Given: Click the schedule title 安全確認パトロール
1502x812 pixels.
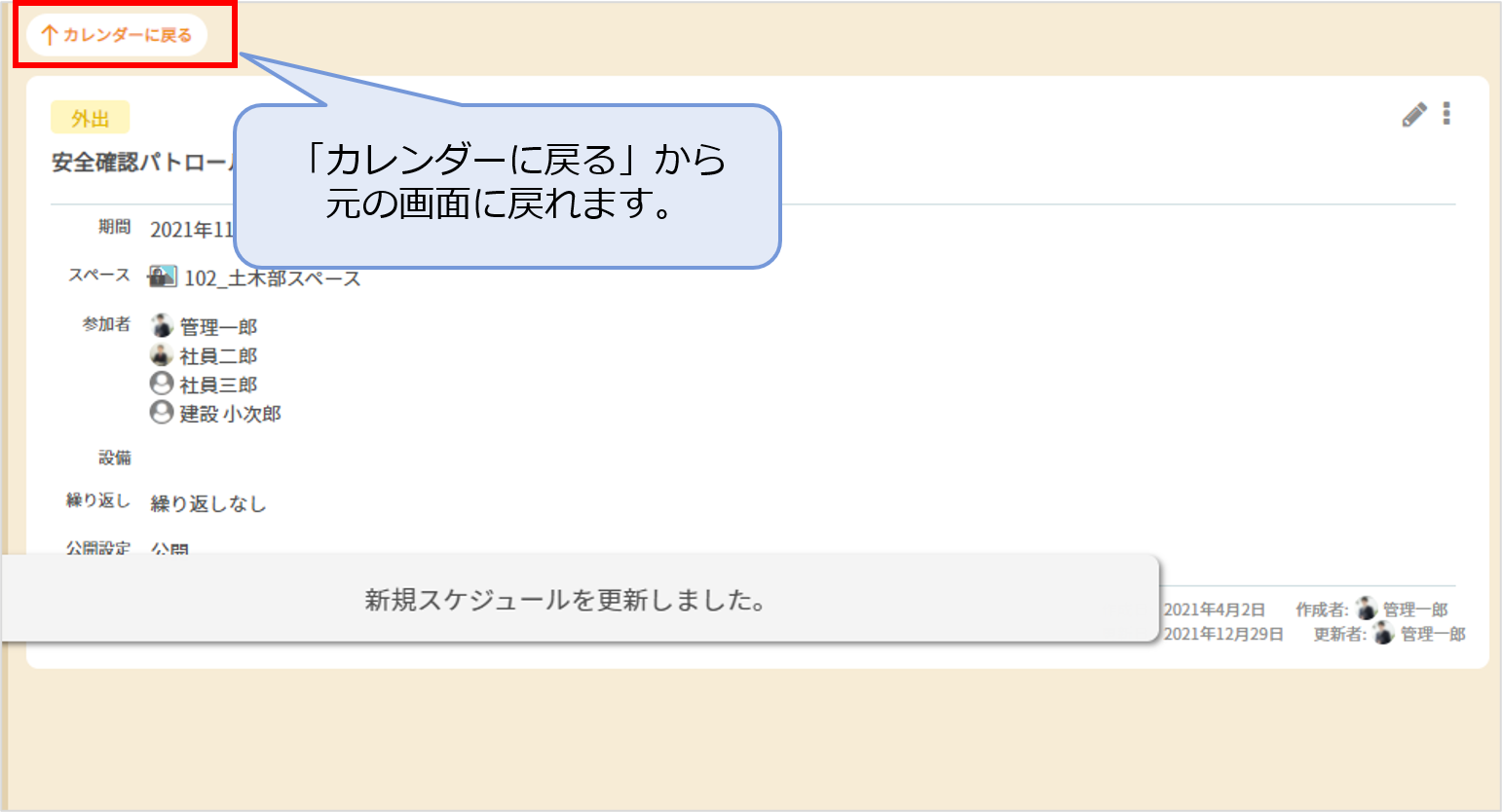Looking at the screenshot, I should 143,163.
